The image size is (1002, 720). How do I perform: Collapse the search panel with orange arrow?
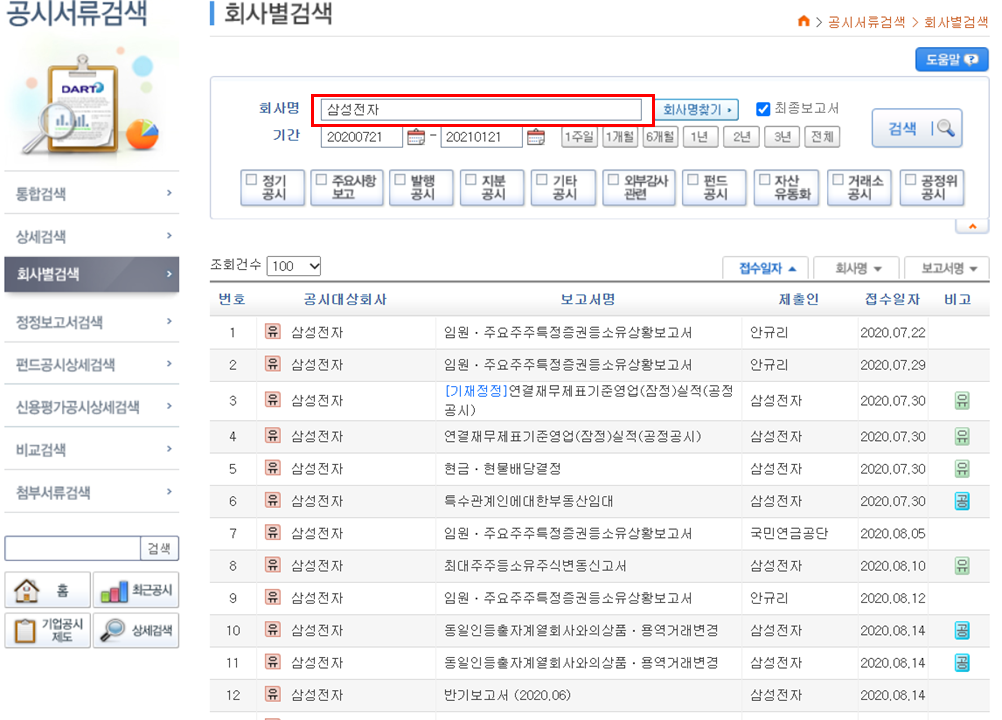point(972,226)
